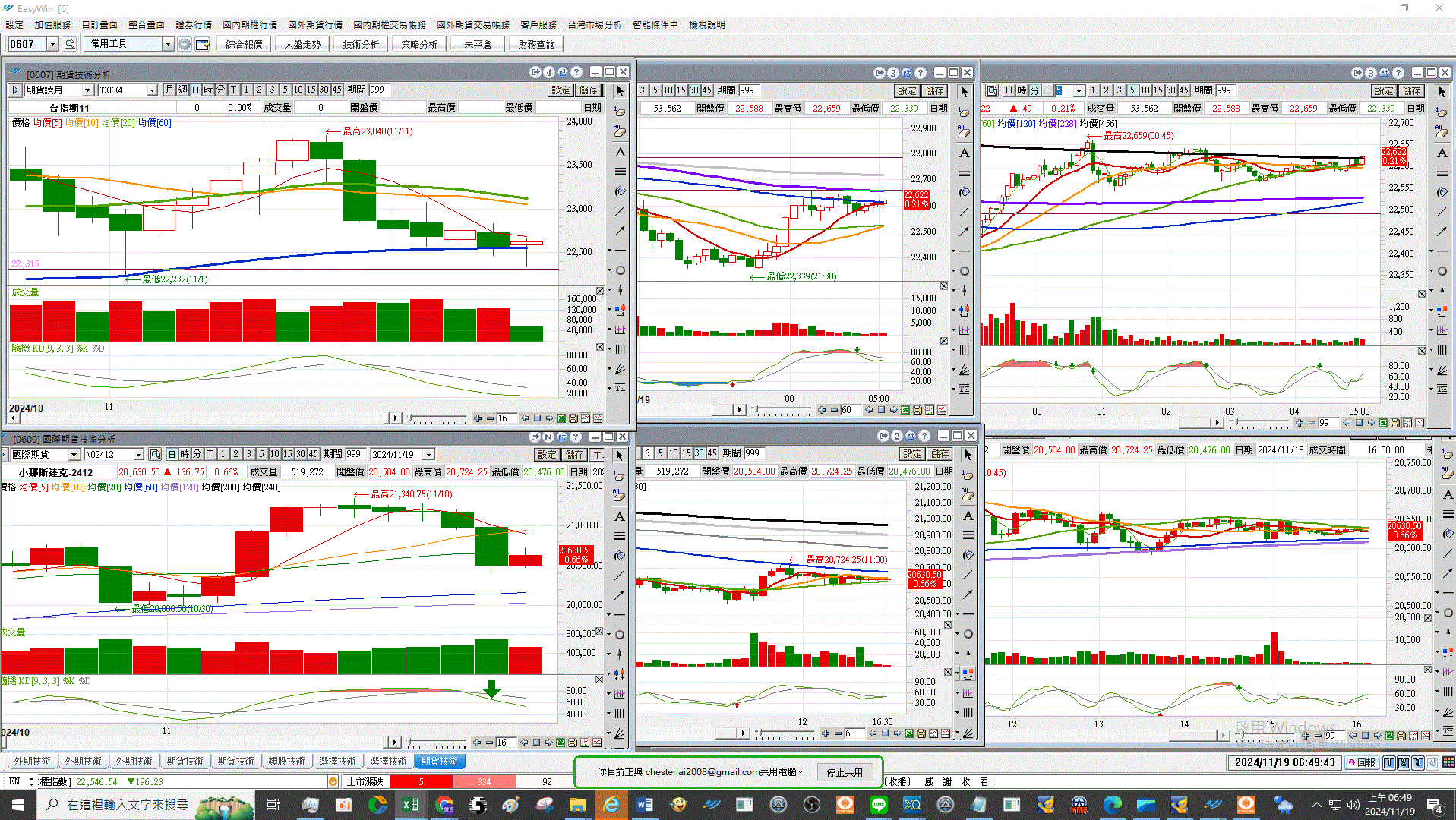Show hidden system tray icons chevron
Image resolution: width=1456 pixels, height=820 pixels.
tap(1316, 805)
